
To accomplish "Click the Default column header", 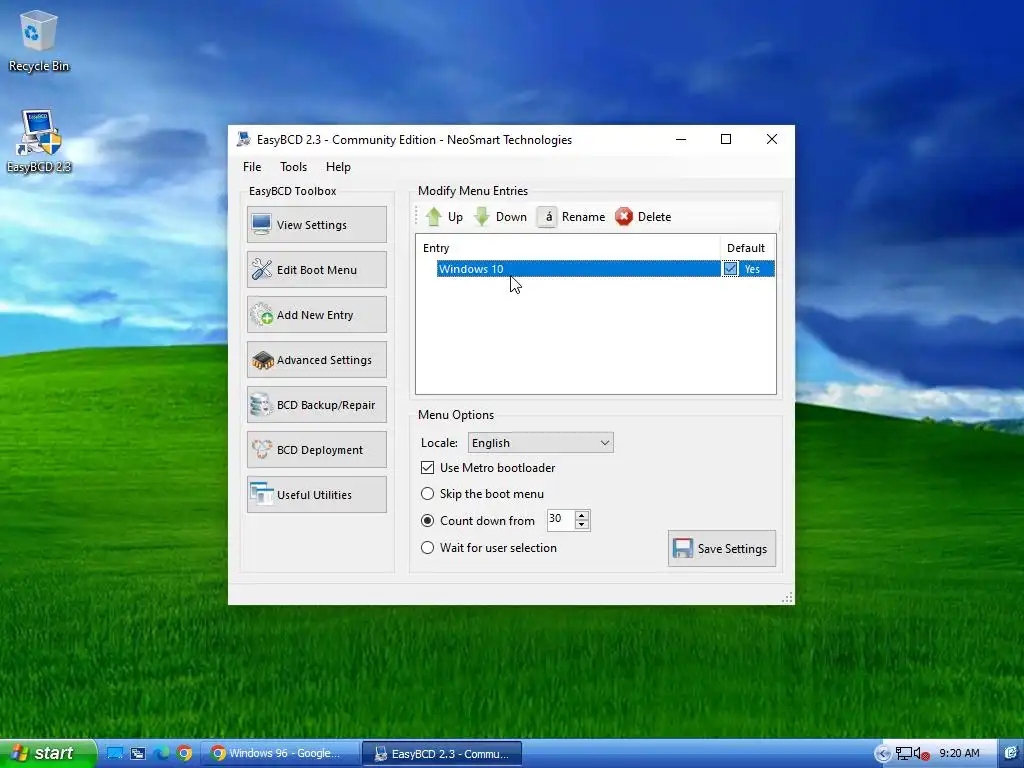I will pyautogui.click(x=748, y=248).
